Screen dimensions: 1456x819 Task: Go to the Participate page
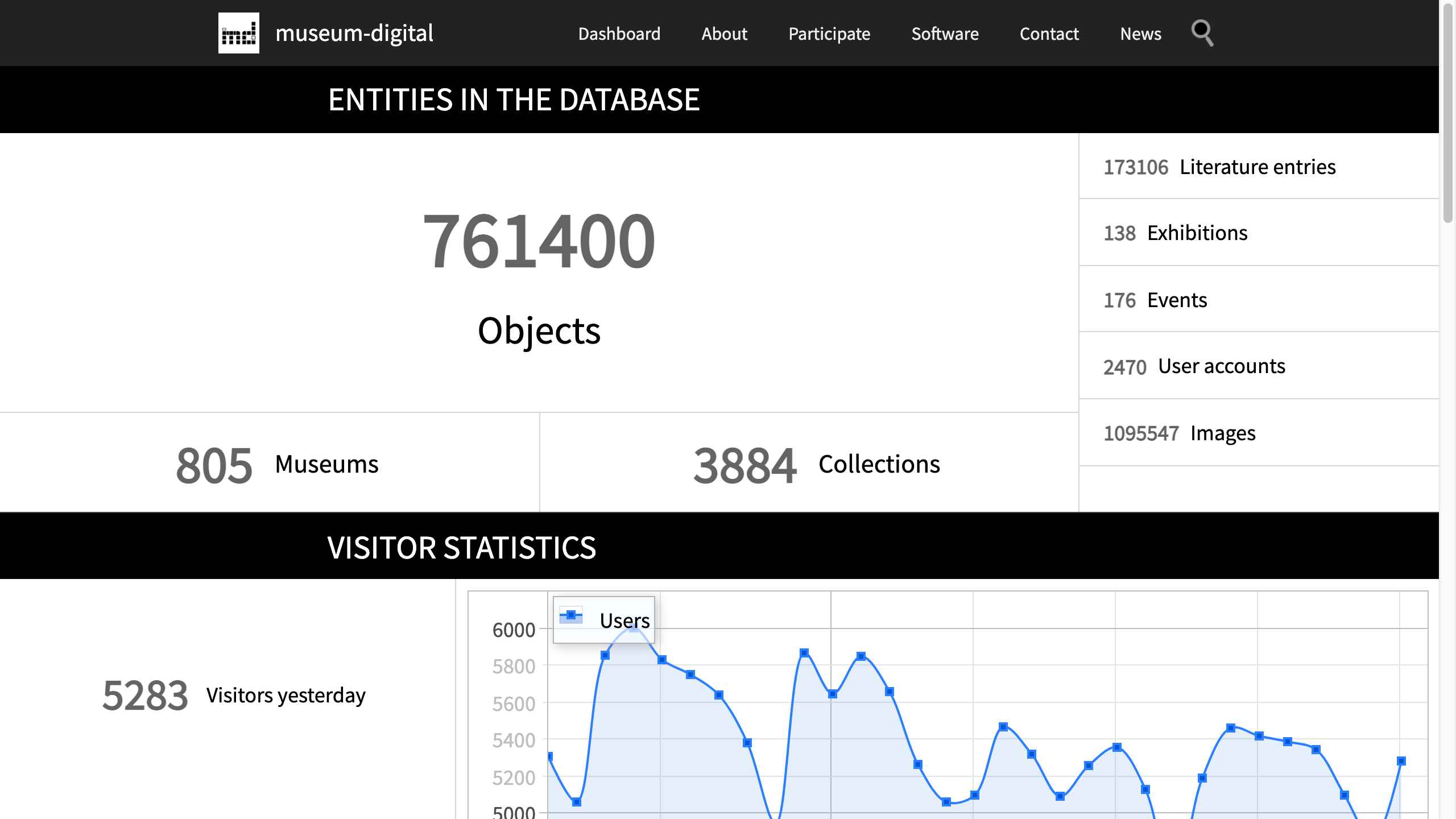[829, 34]
